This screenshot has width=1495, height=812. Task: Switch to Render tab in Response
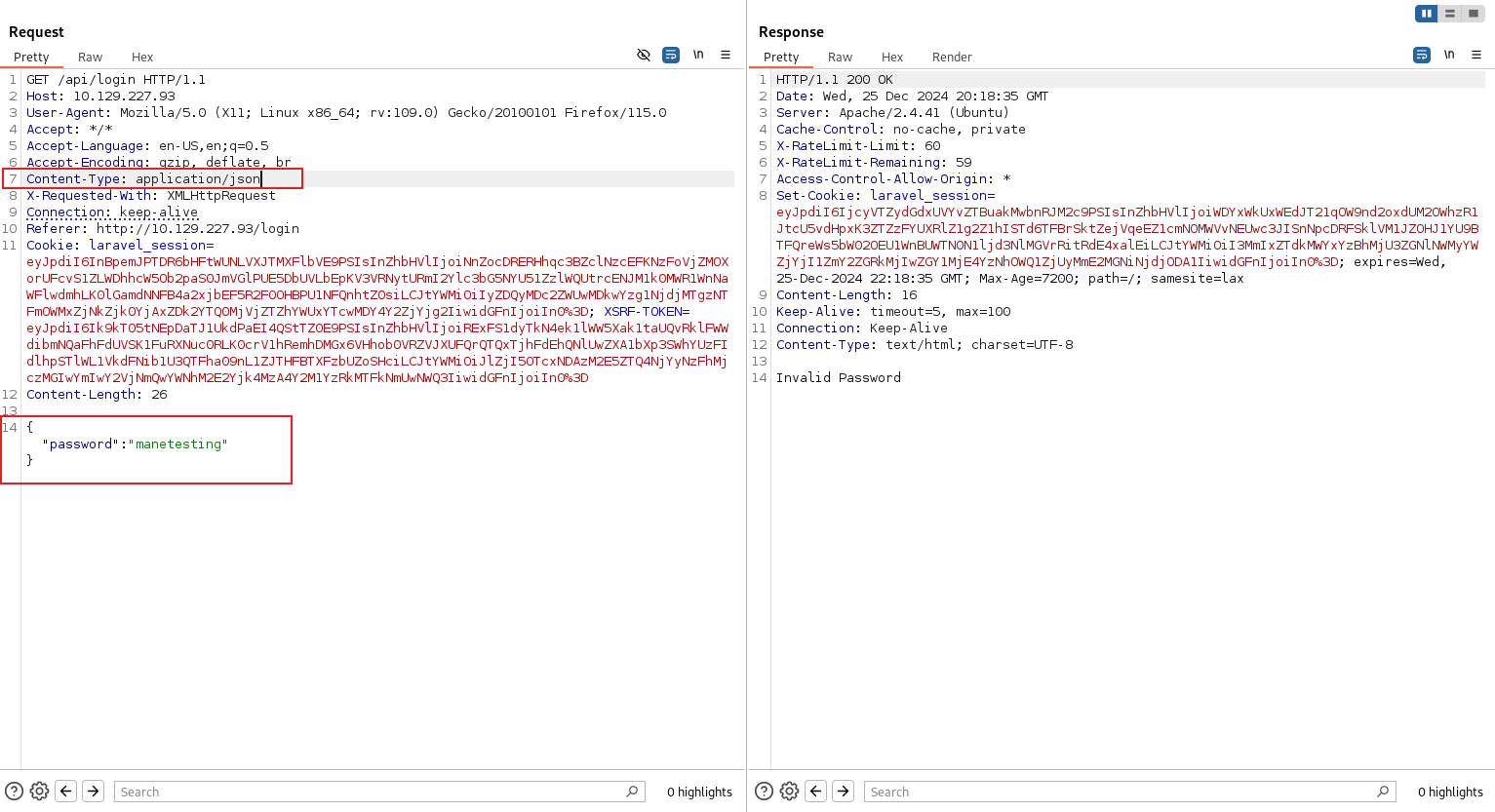pos(952,58)
